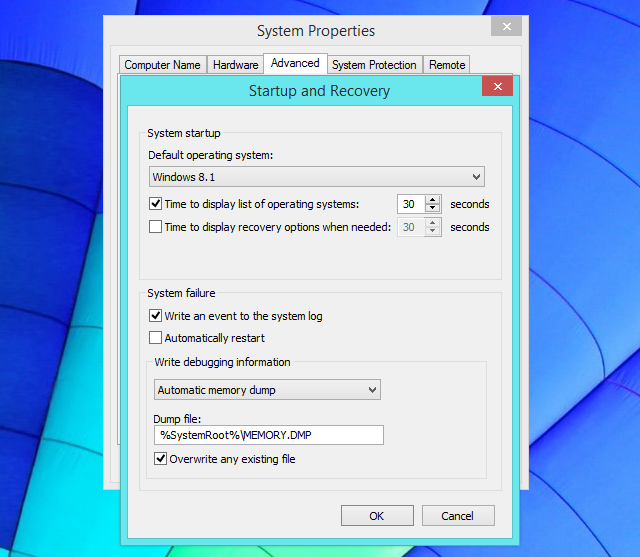The height and width of the screenshot is (557, 640).
Task: Click the 'Default operating system:' label
Action: [x=211, y=155]
